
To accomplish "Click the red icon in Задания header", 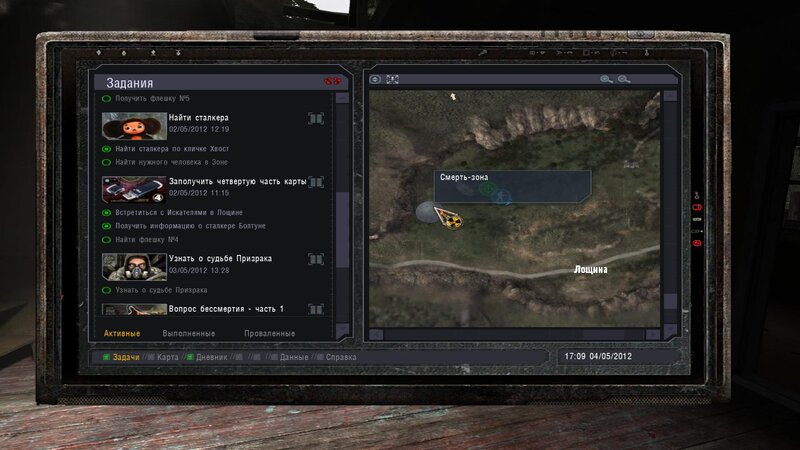I will coord(332,81).
